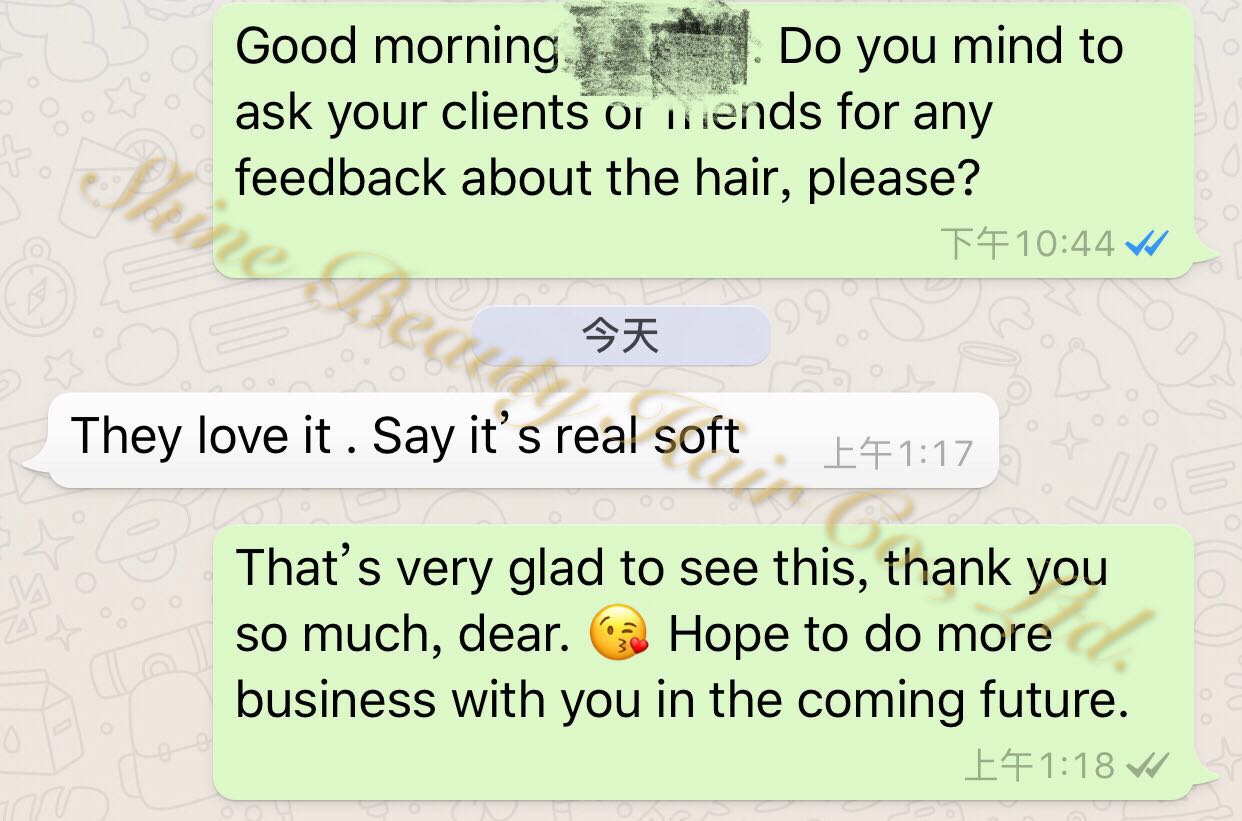Image resolution: width=1242 pixels, height=821 pixels.
Task: Tap the gray double-check delivery ticks
Action: [x=1146, y=766]
